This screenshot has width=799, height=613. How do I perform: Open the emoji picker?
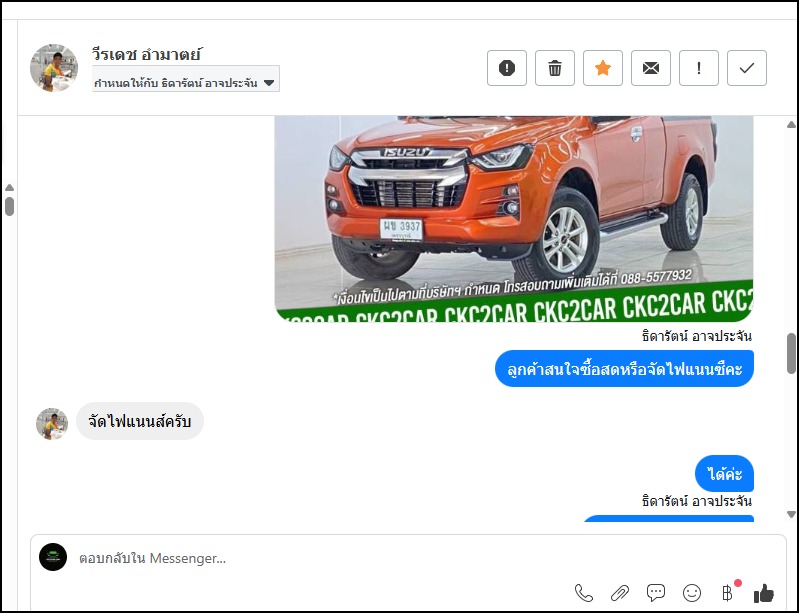[x=692, y=592]
